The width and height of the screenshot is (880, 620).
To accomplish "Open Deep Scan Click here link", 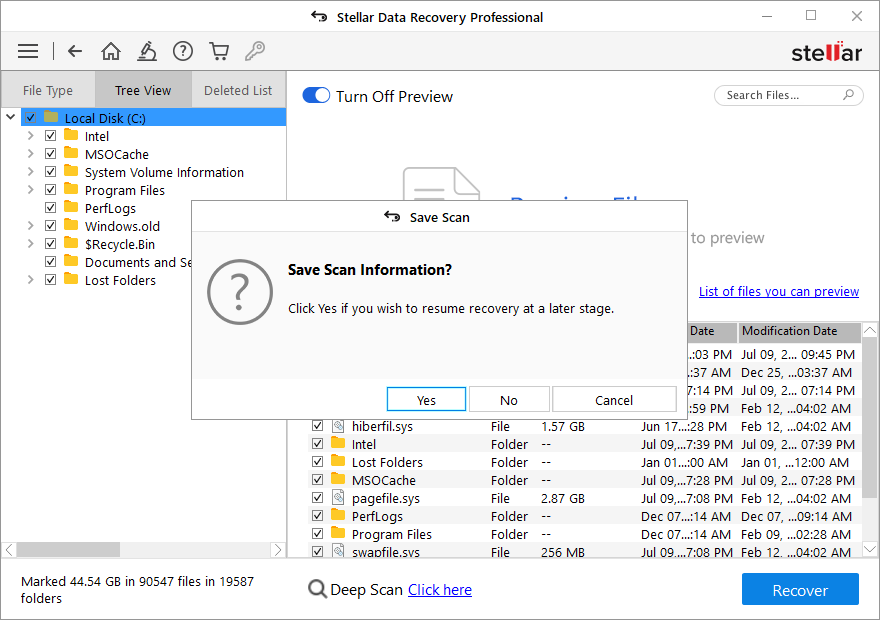I will [x=439, y=590].
